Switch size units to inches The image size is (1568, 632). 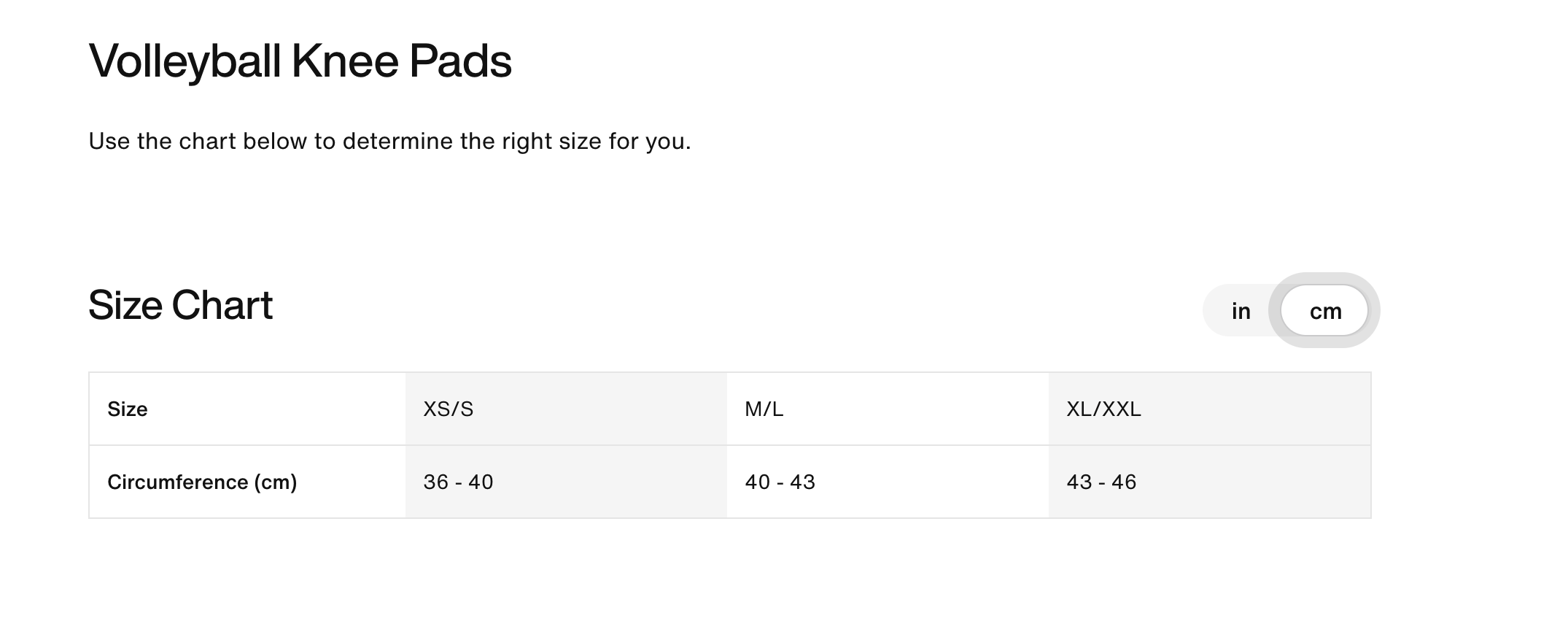pos(1241,311)
